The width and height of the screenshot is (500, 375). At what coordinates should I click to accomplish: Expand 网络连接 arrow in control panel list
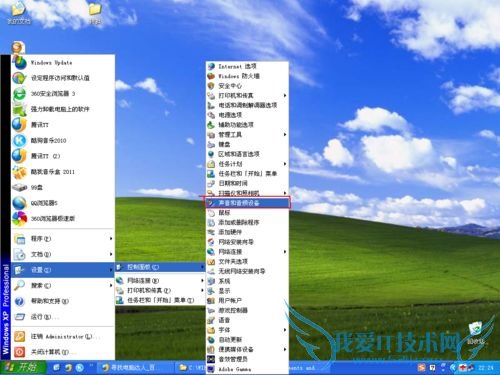pos(285,252)
